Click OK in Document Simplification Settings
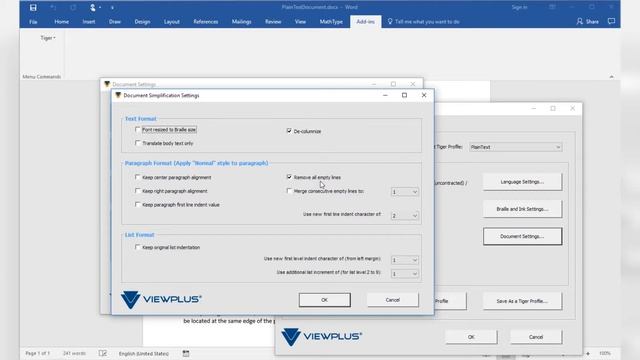The image size is (640, 360). point(324,300)
